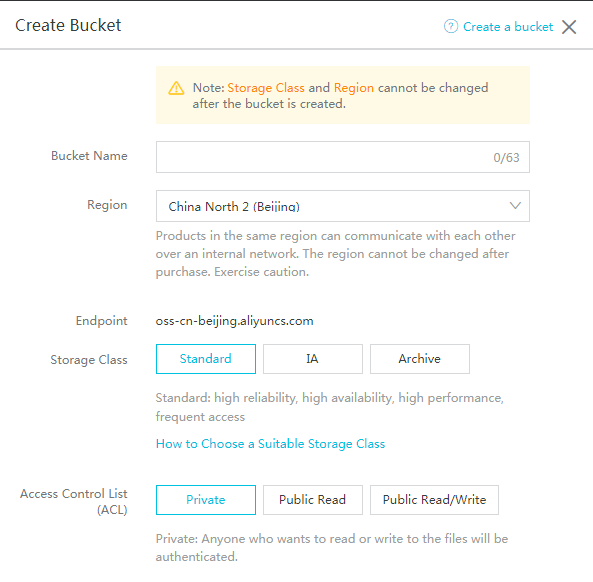The height and width of the screenshot is (582, 593).
Task: Click the help question mark icon
Action: [x=450, y=26]
